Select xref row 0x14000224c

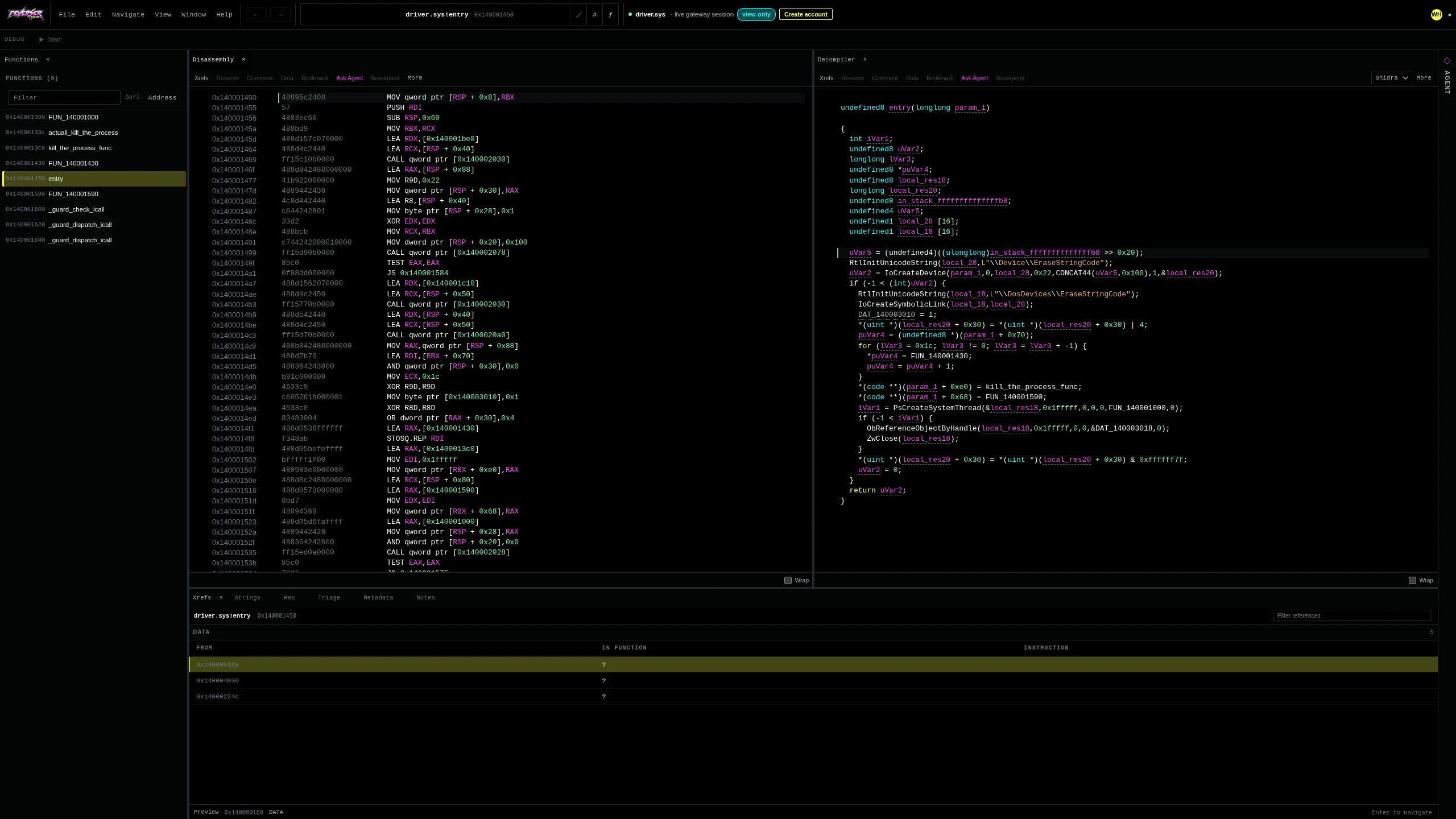813,696
